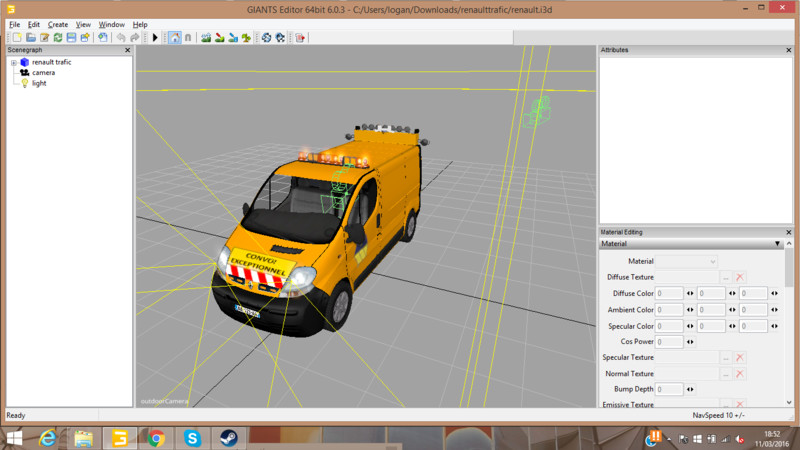Toggle the magnet snap tool
Screen dimensions: 800x450
[188, 37]
